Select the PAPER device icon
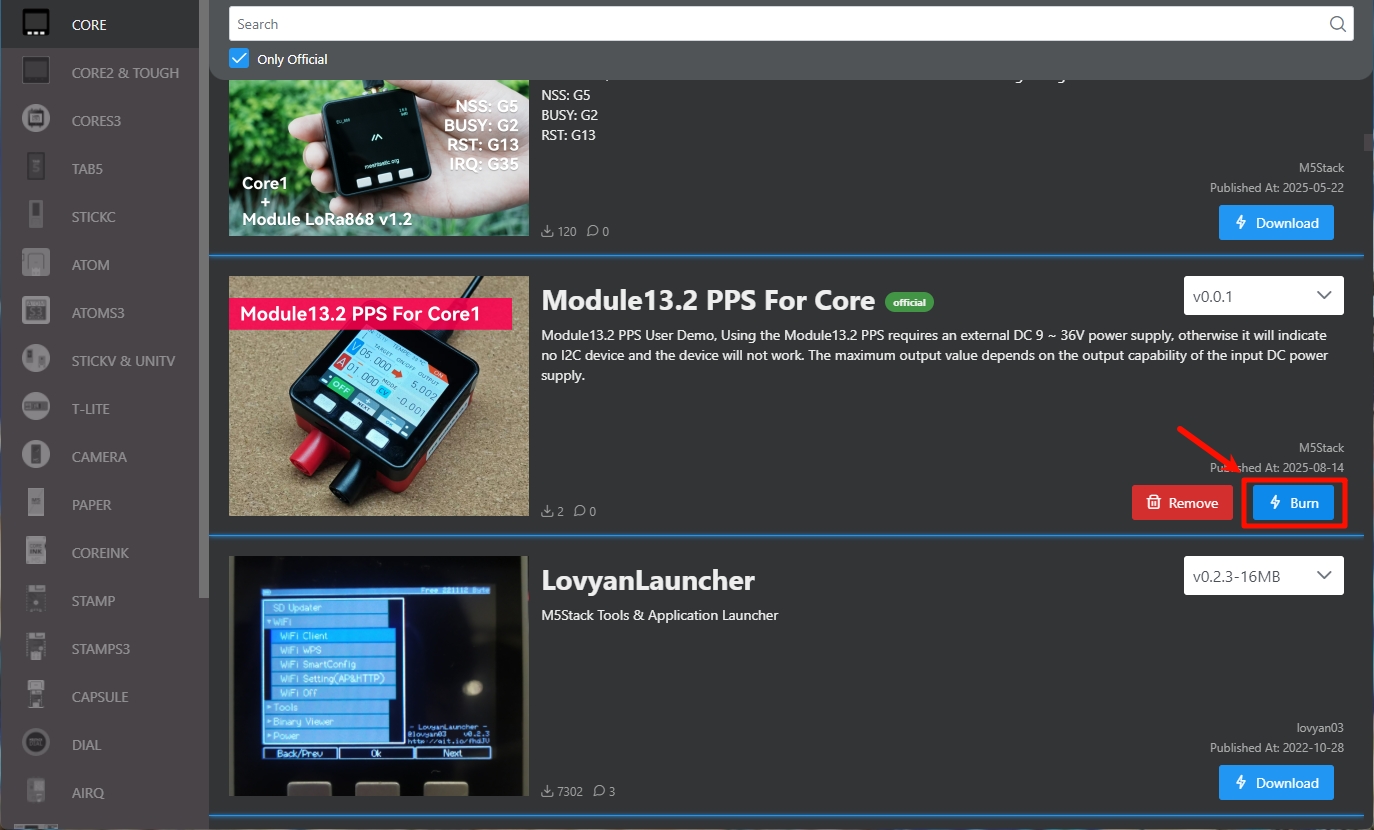This screenshot has width=1374, height=830. click(x=36, y=504)
